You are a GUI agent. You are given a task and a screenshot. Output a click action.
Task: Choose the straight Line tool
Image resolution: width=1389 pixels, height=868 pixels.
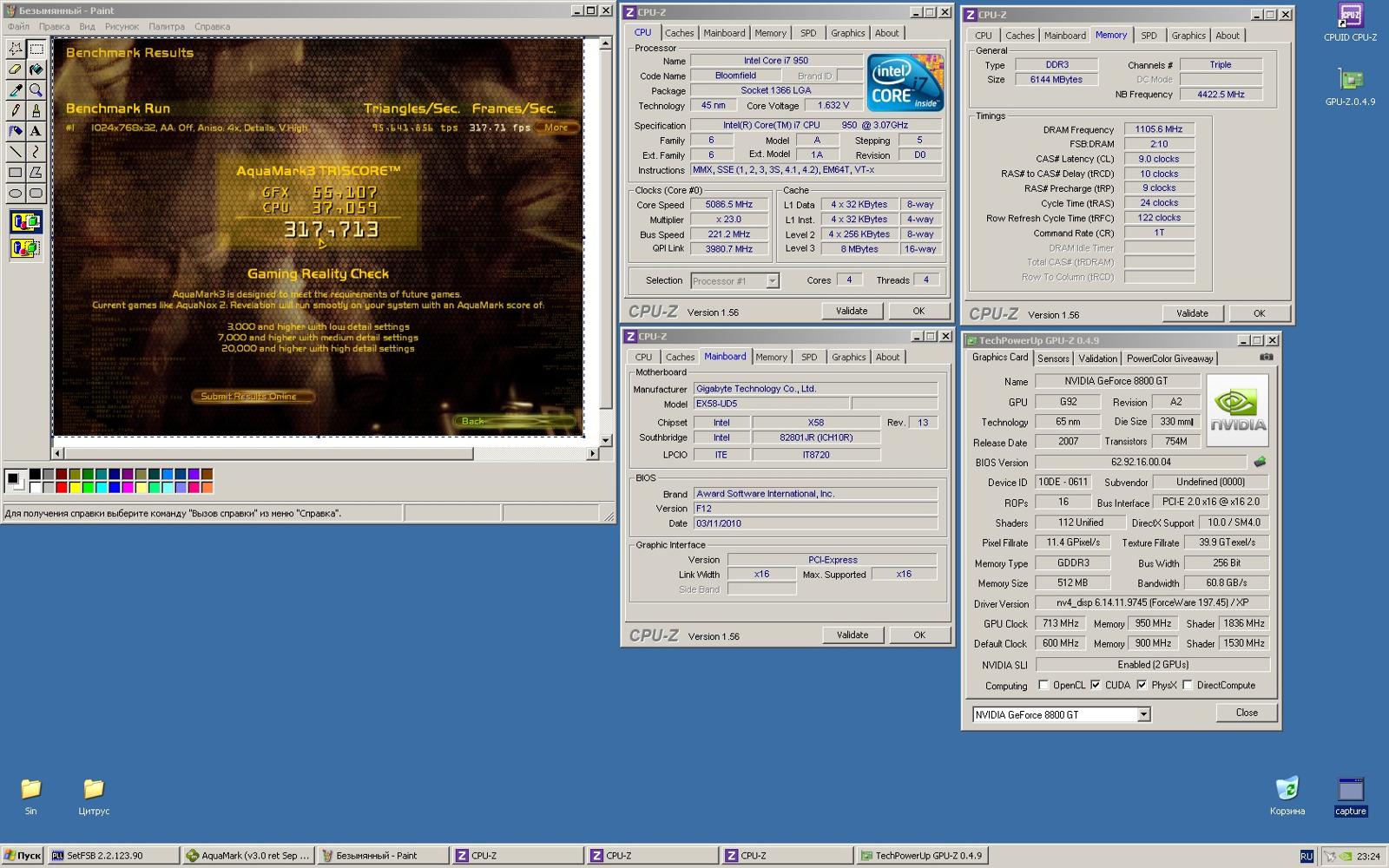[16, 152]
